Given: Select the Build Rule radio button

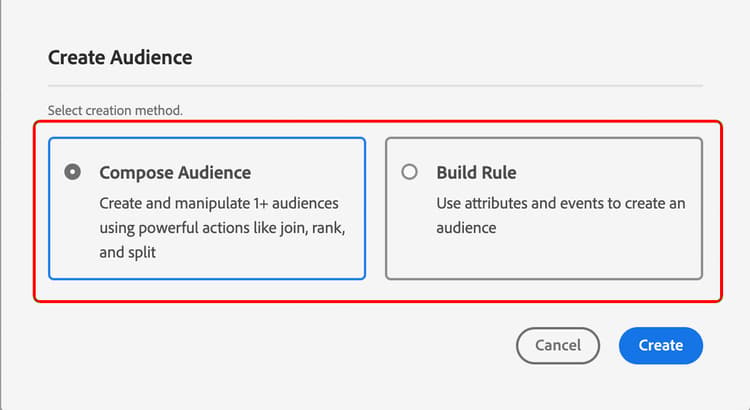Looking at the screenshot, I should click(x=409, y=172).
